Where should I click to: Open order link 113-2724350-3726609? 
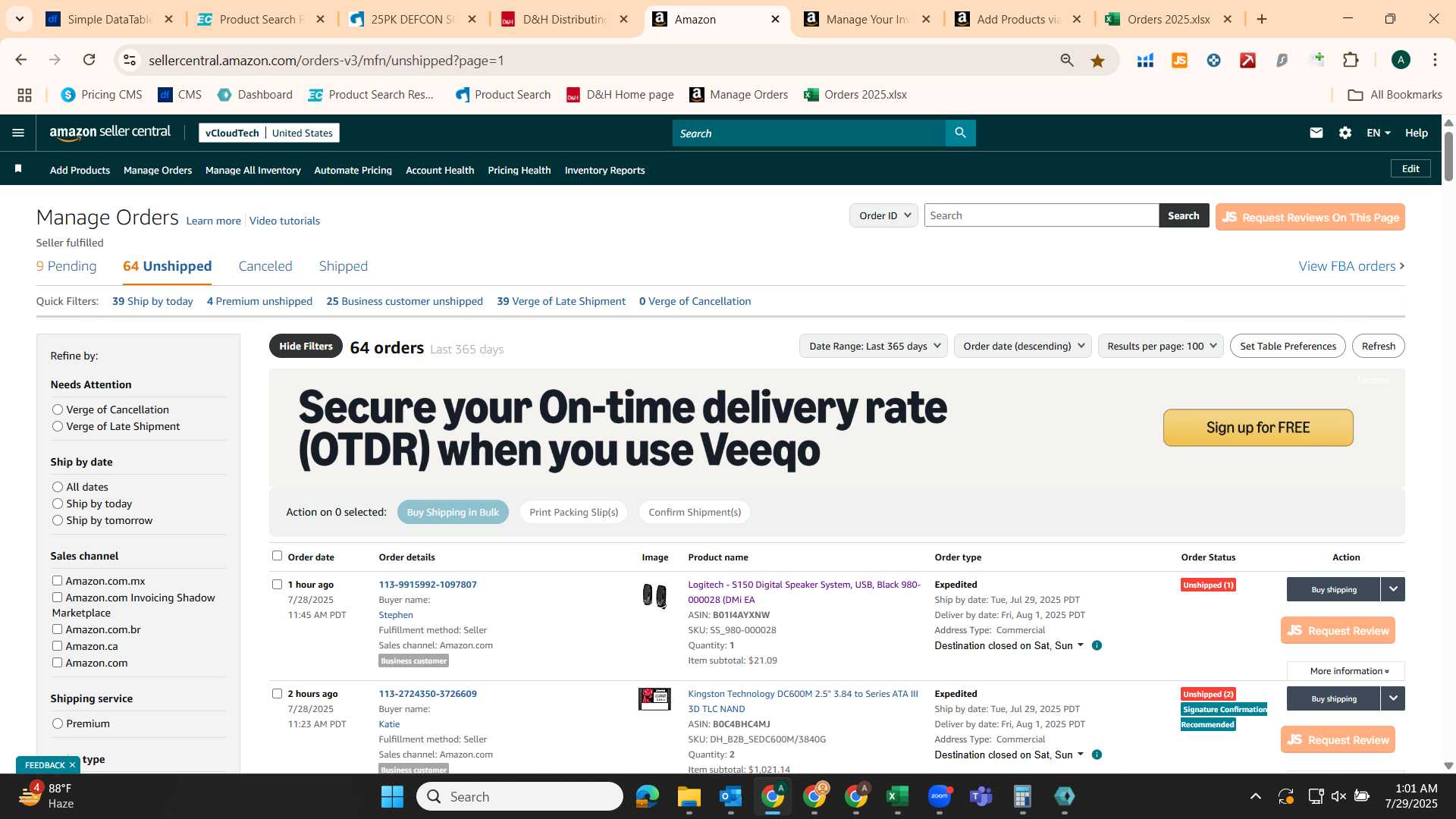click(428, 694)
